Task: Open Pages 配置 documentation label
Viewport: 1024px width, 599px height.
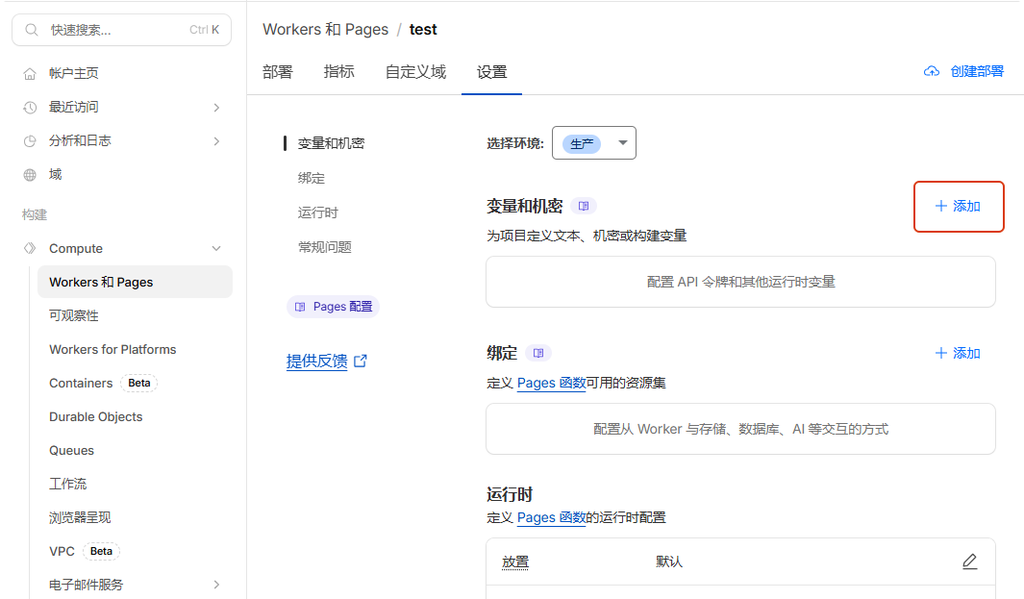Action: [x=343, y=307]
